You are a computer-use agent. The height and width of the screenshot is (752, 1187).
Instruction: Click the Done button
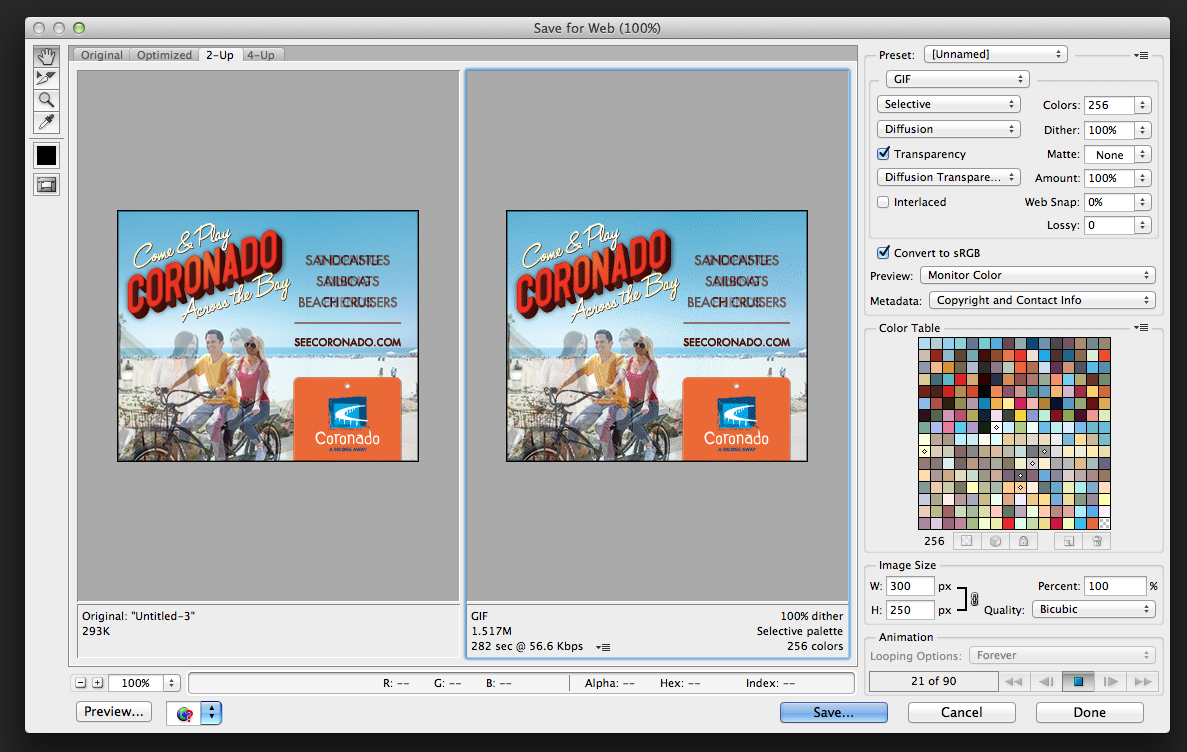1089,713
